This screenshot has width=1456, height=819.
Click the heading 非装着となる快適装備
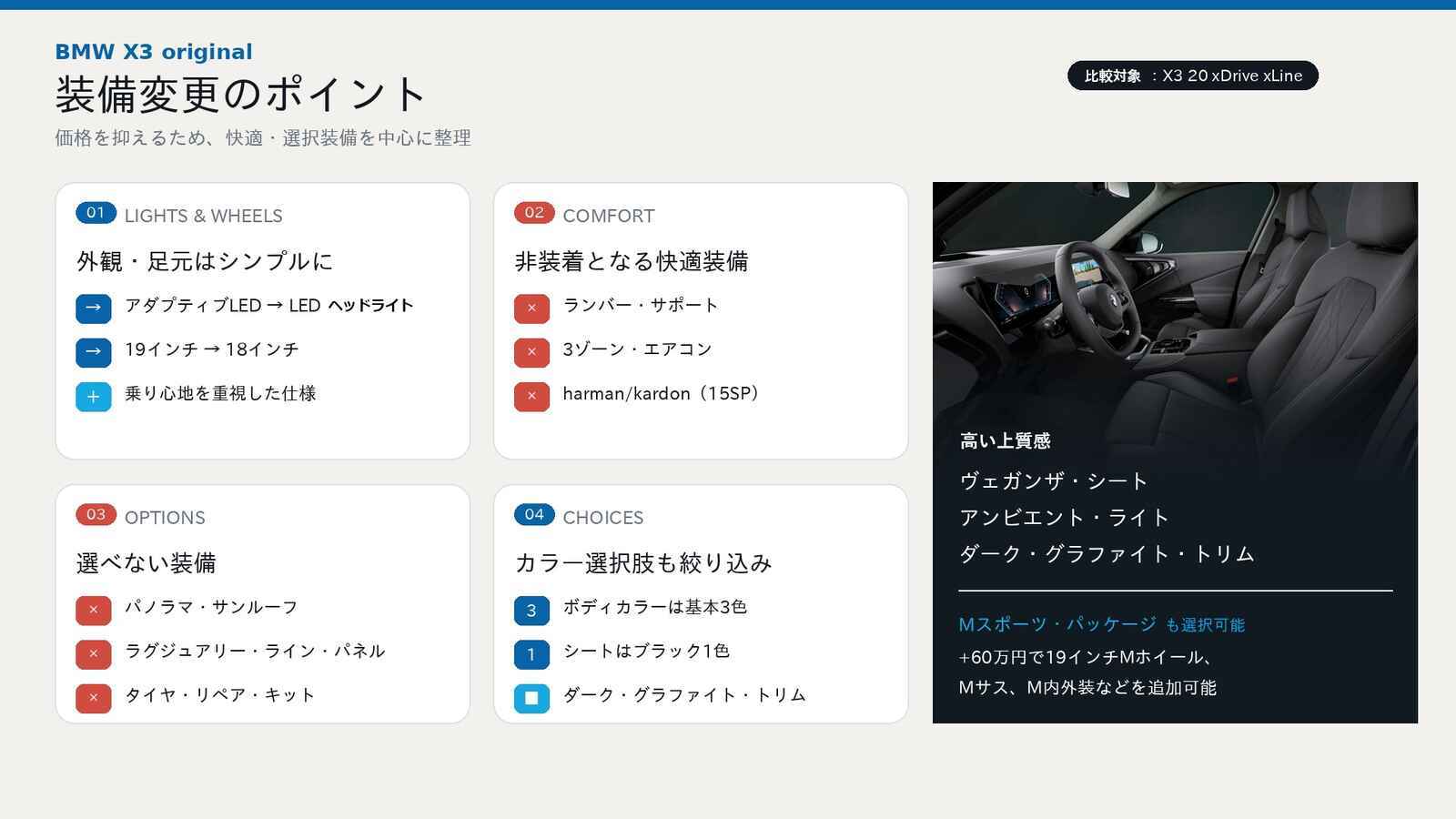(x=632, y=261)
